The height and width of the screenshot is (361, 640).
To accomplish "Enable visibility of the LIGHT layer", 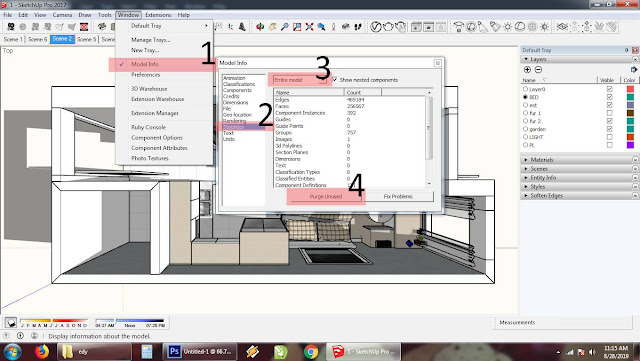I will 609,137.
